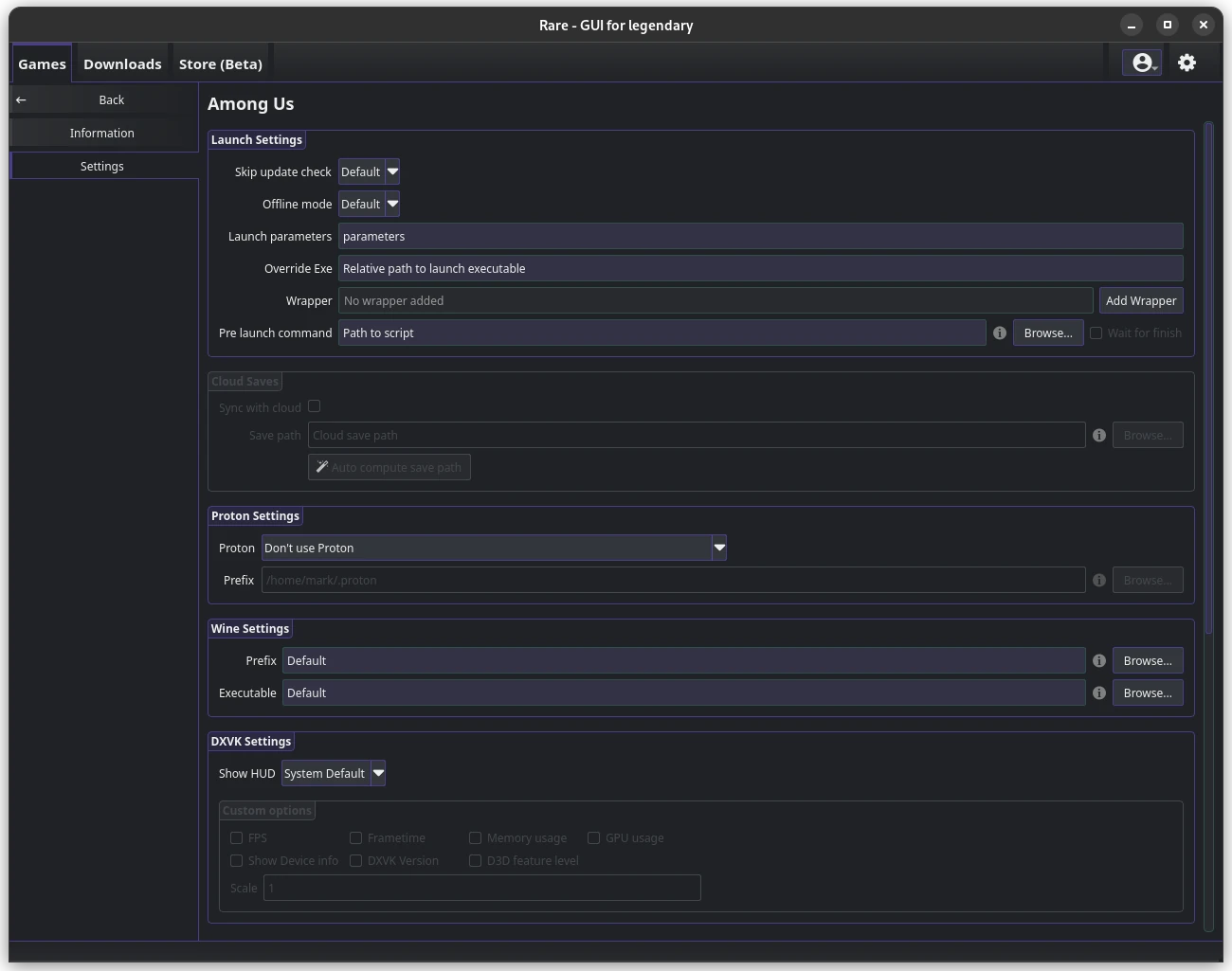Click info icon beside Wine Prefix

point(1099,660)
